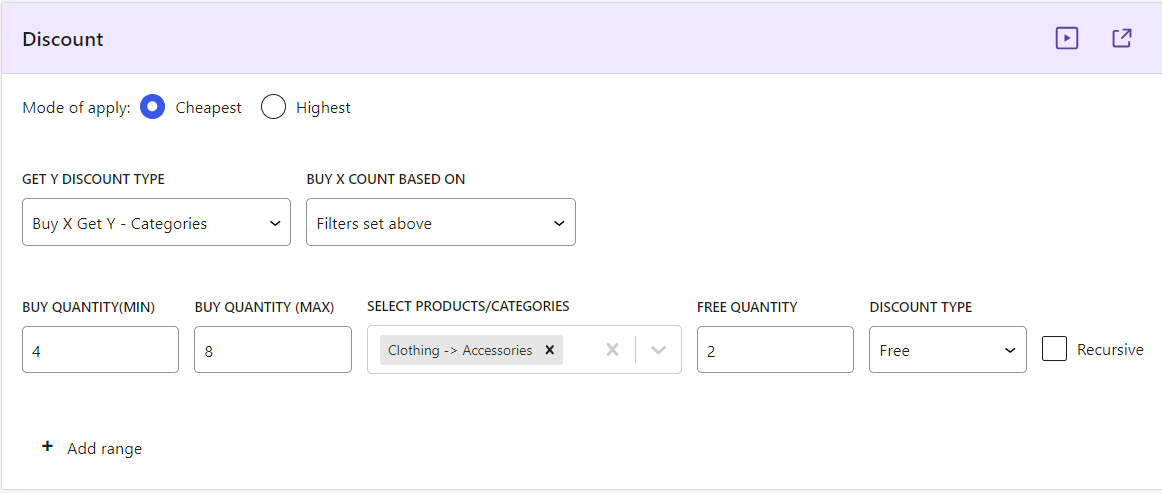The height and width of the screenshot is (494, 1162).
Task: Select the Highest mode radio button
Action: coord(273,107)
